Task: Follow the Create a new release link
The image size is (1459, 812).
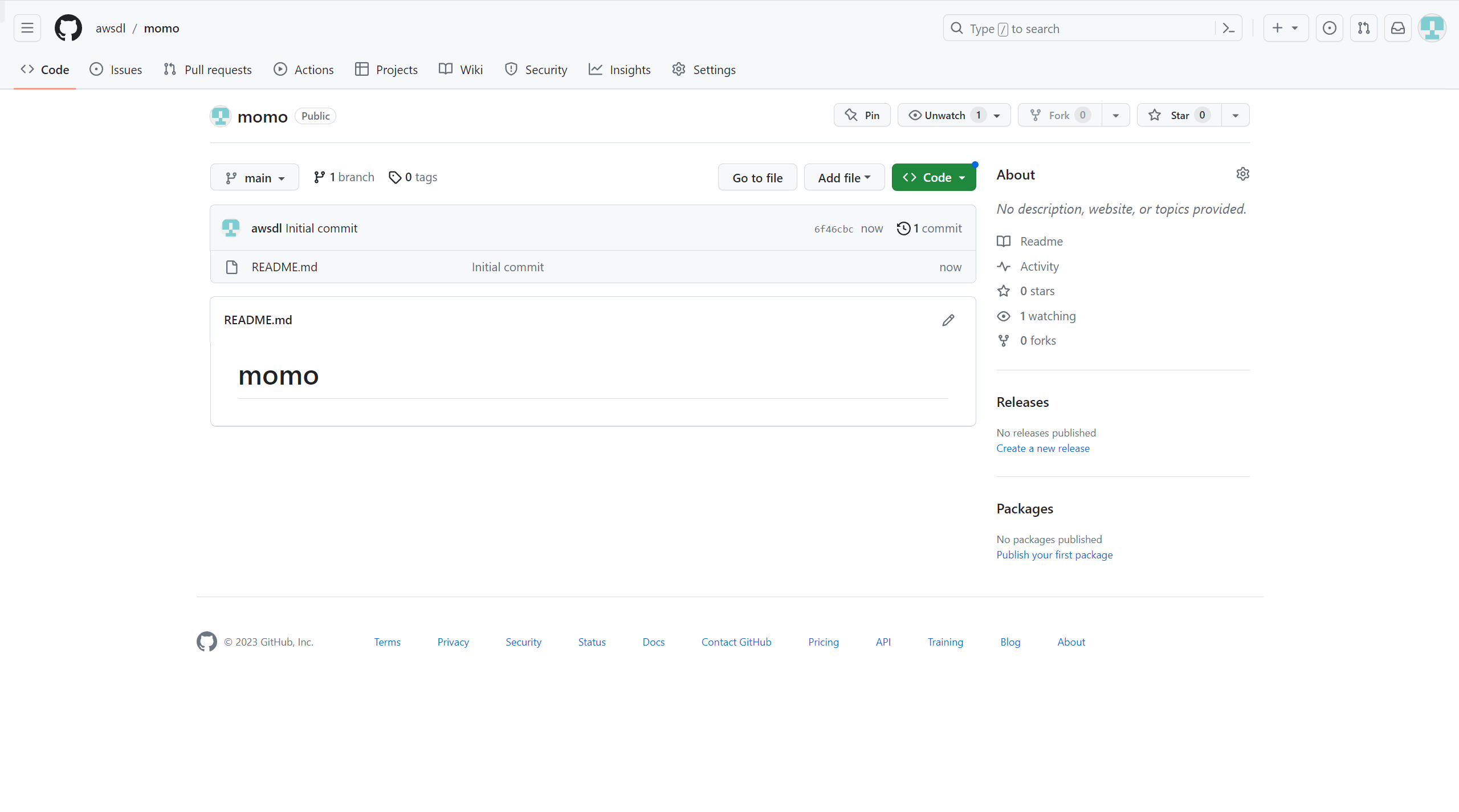Action: pyautogui.click(x=1042, y=448)
